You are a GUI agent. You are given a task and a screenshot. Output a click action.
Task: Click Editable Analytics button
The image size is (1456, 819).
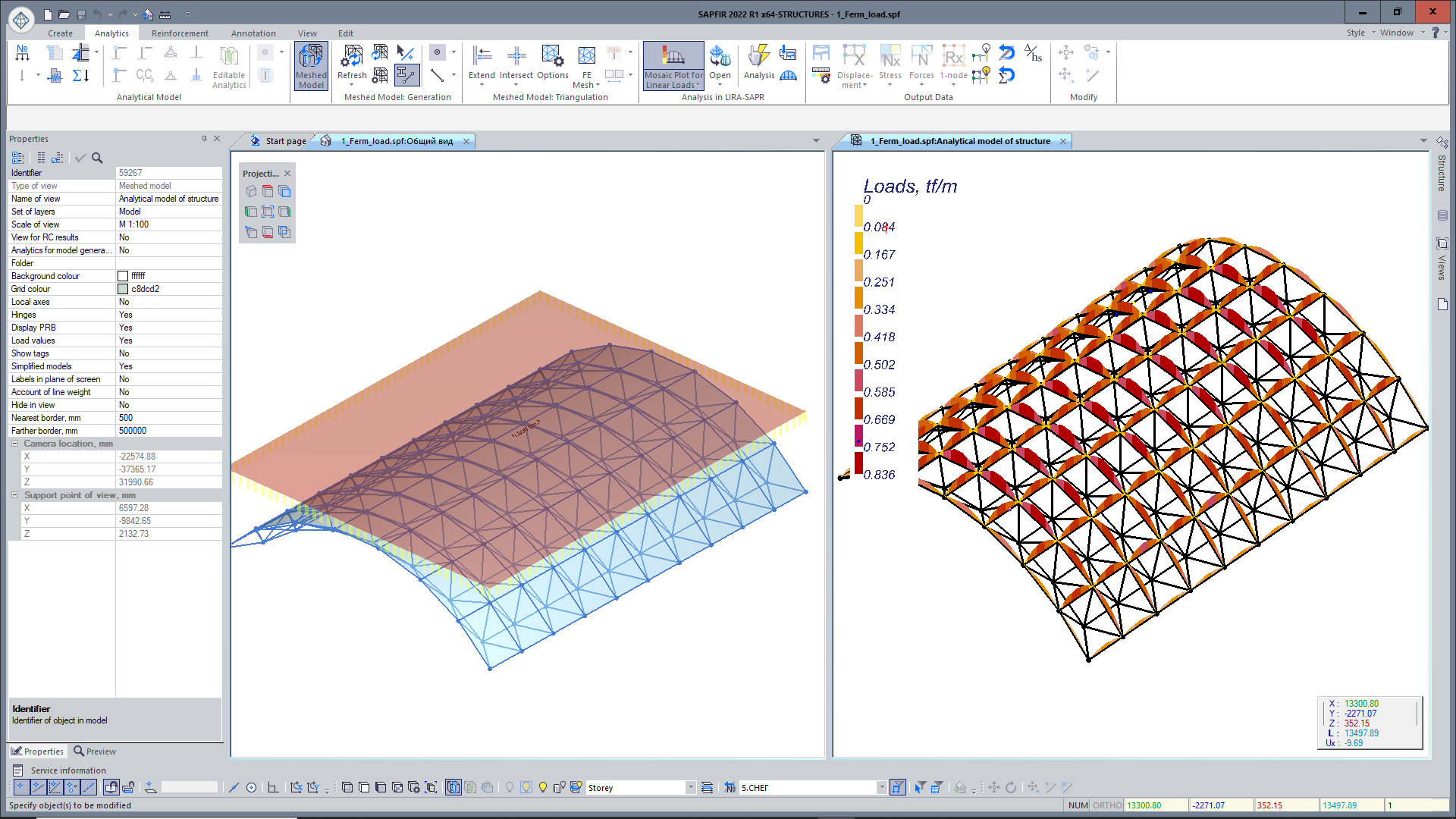click(229, 65)
